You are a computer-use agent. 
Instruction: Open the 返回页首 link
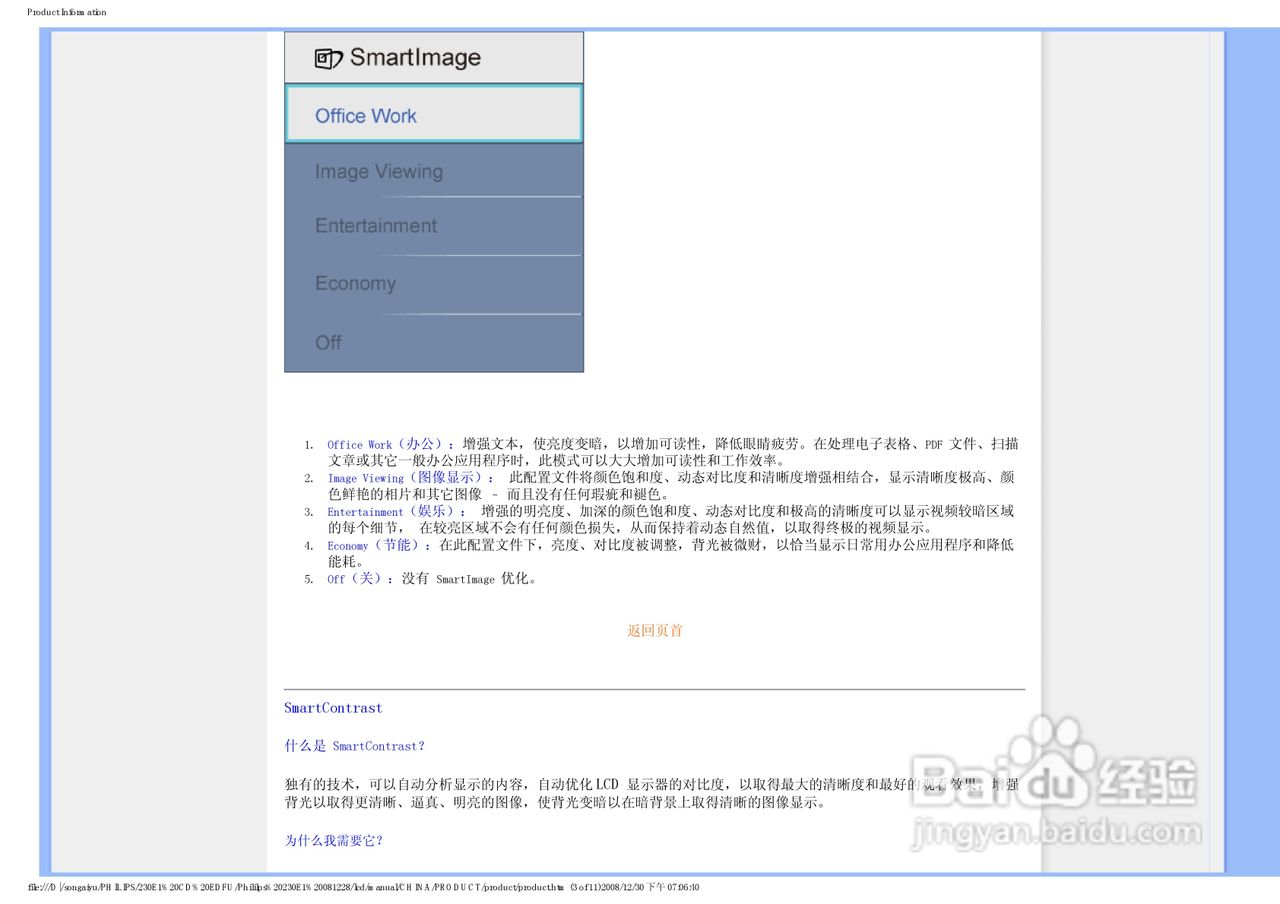(x=655, y=631)
